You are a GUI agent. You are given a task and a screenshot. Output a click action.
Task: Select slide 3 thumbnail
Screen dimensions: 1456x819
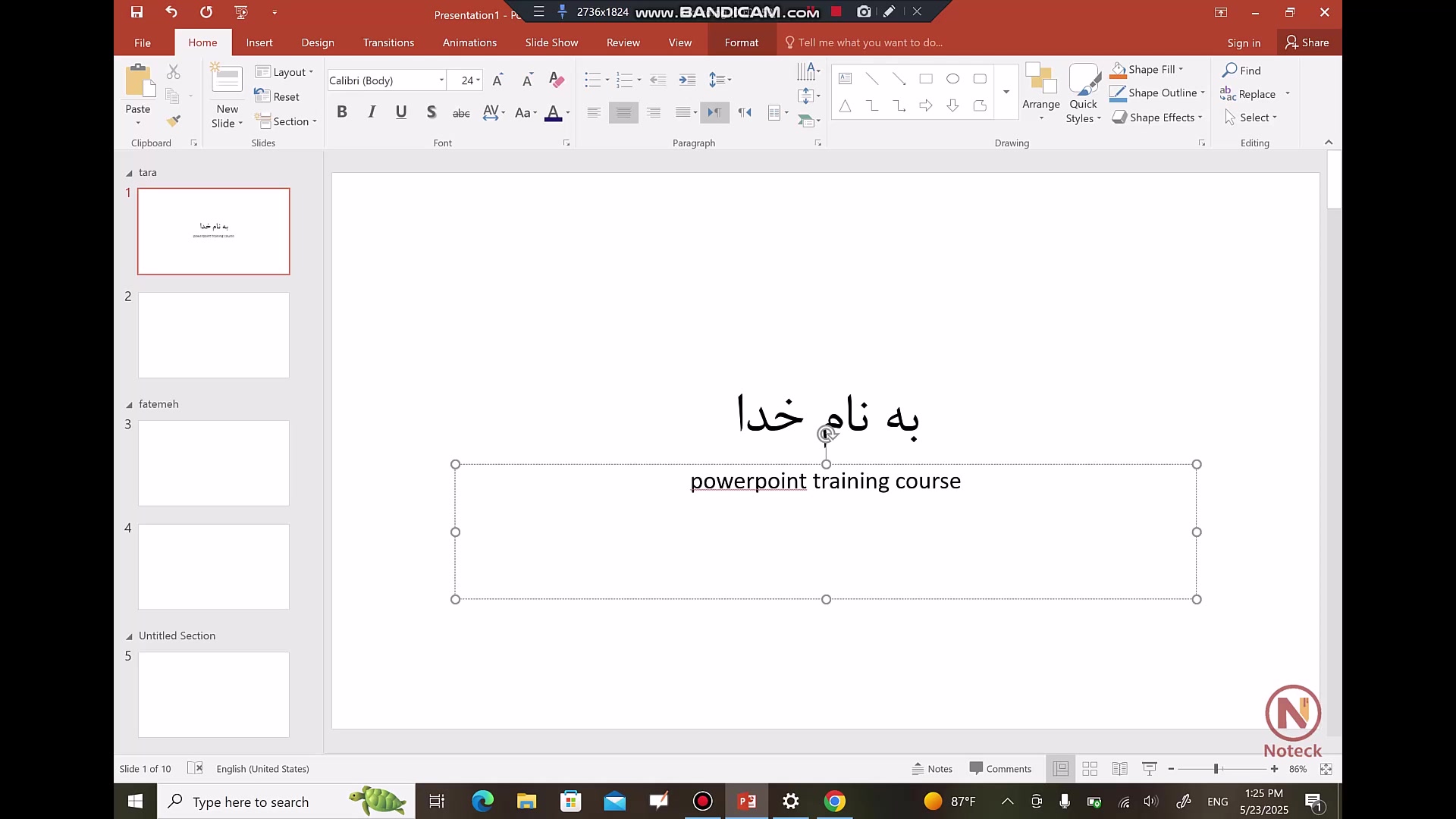[x=213, y=463]
